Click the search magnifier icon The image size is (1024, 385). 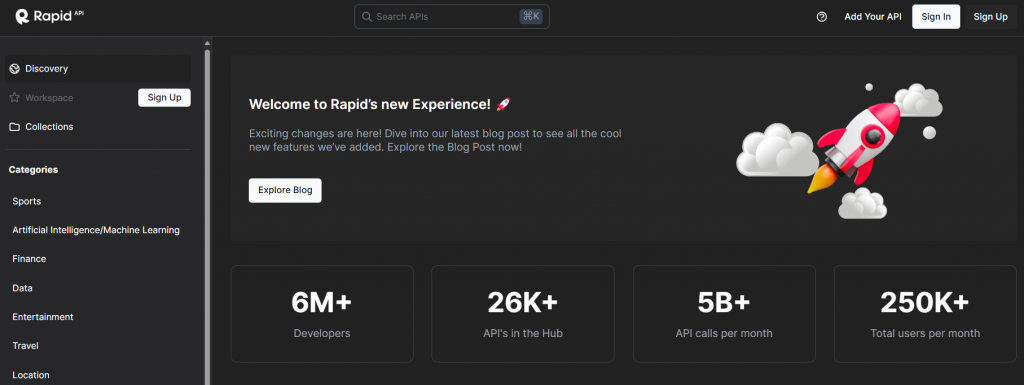pyautogui.click(x=367, y=17)
